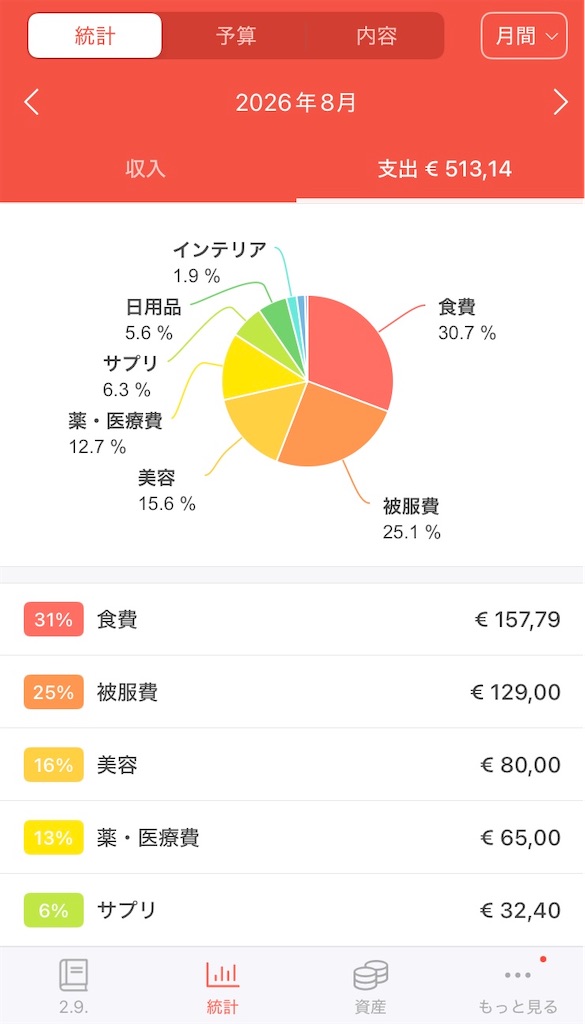This screenshot has width=585, height=1024.
Task: Go to previous month with left arrow
Action: pos(31,103)
